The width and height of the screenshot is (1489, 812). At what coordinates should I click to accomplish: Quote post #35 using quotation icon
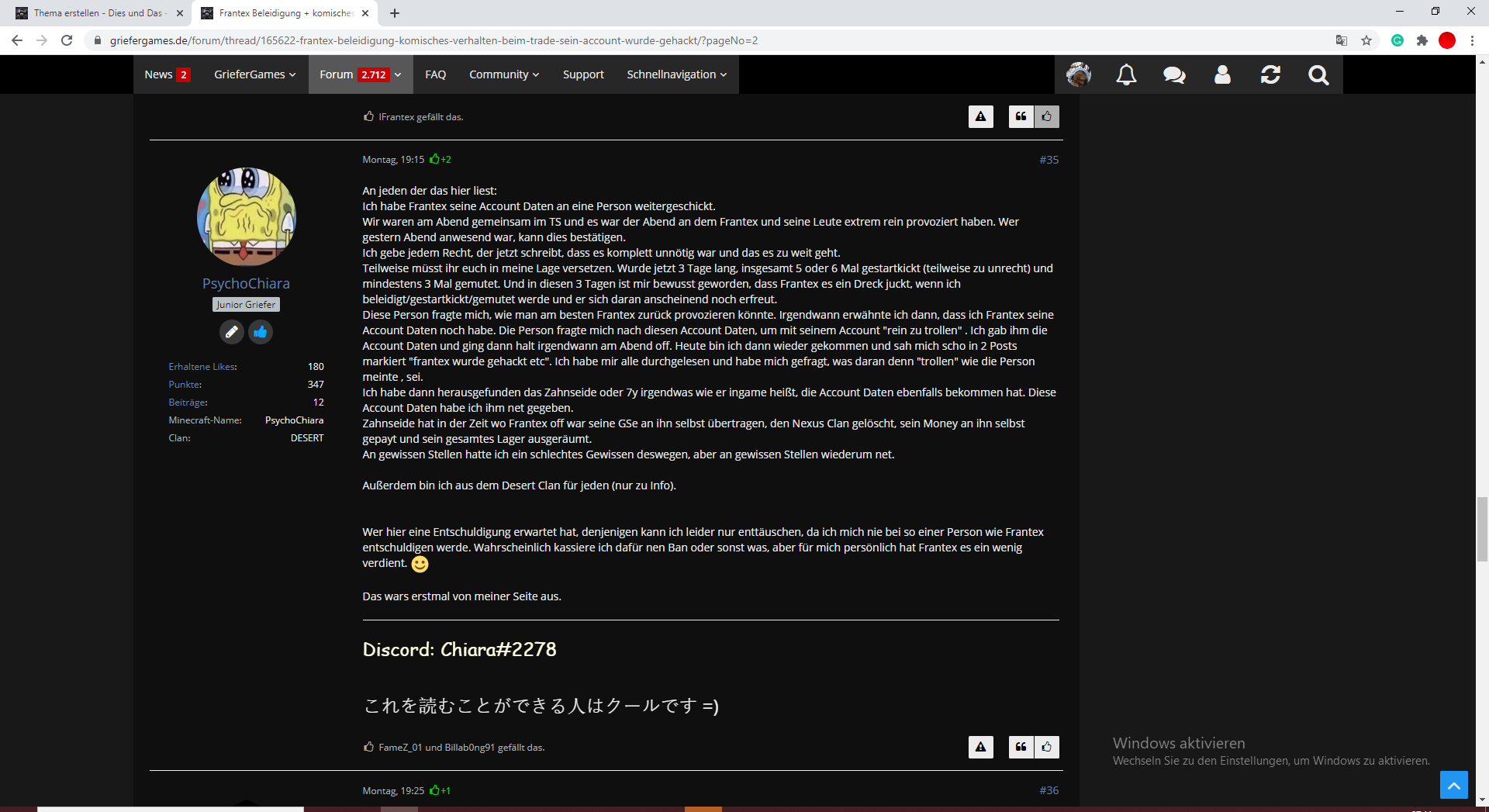click(1021, 747)
